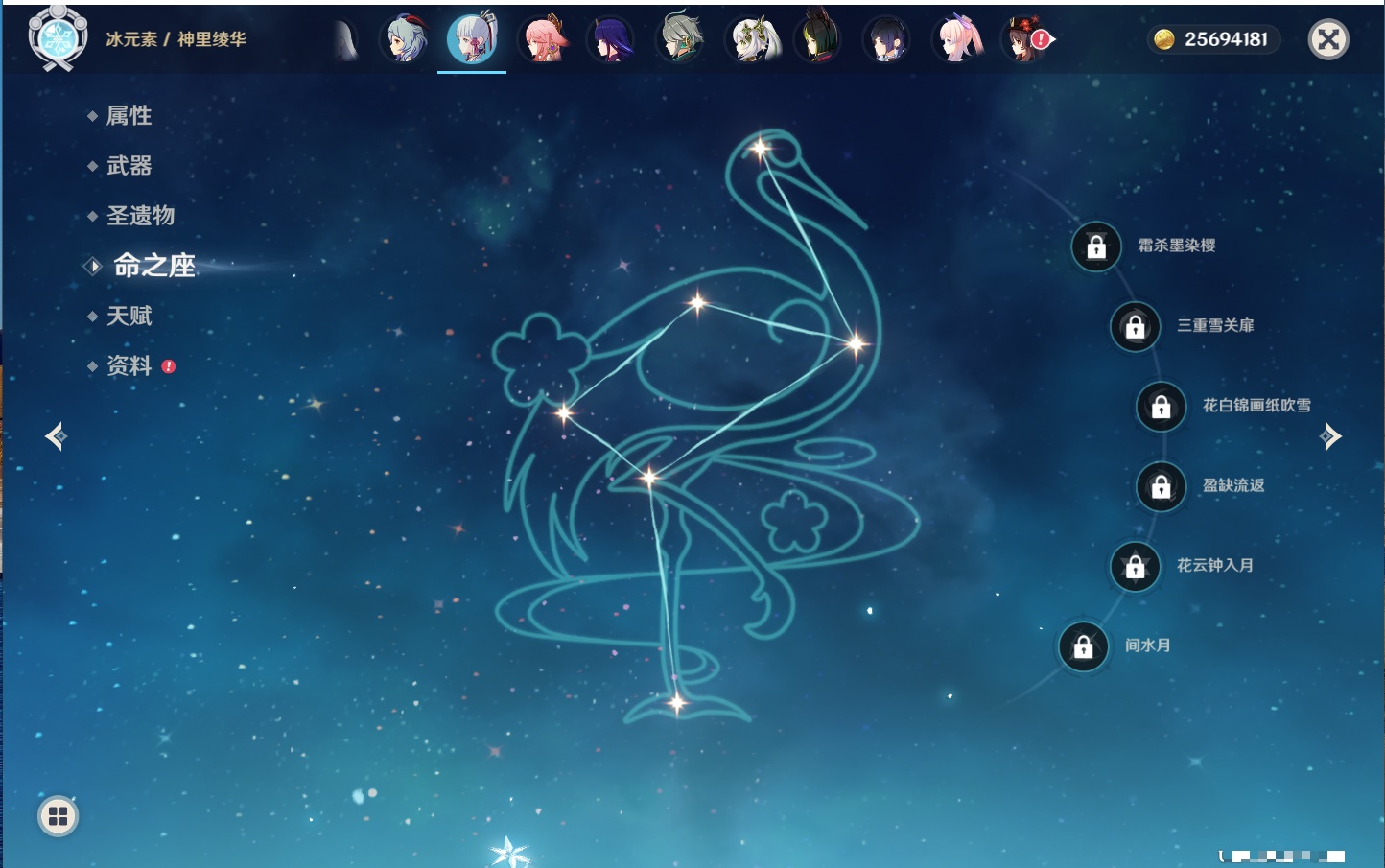
Task: Switch to Yae Miko's pink-haired portrait
Action: pyautogui.click(x=543, y=39)
